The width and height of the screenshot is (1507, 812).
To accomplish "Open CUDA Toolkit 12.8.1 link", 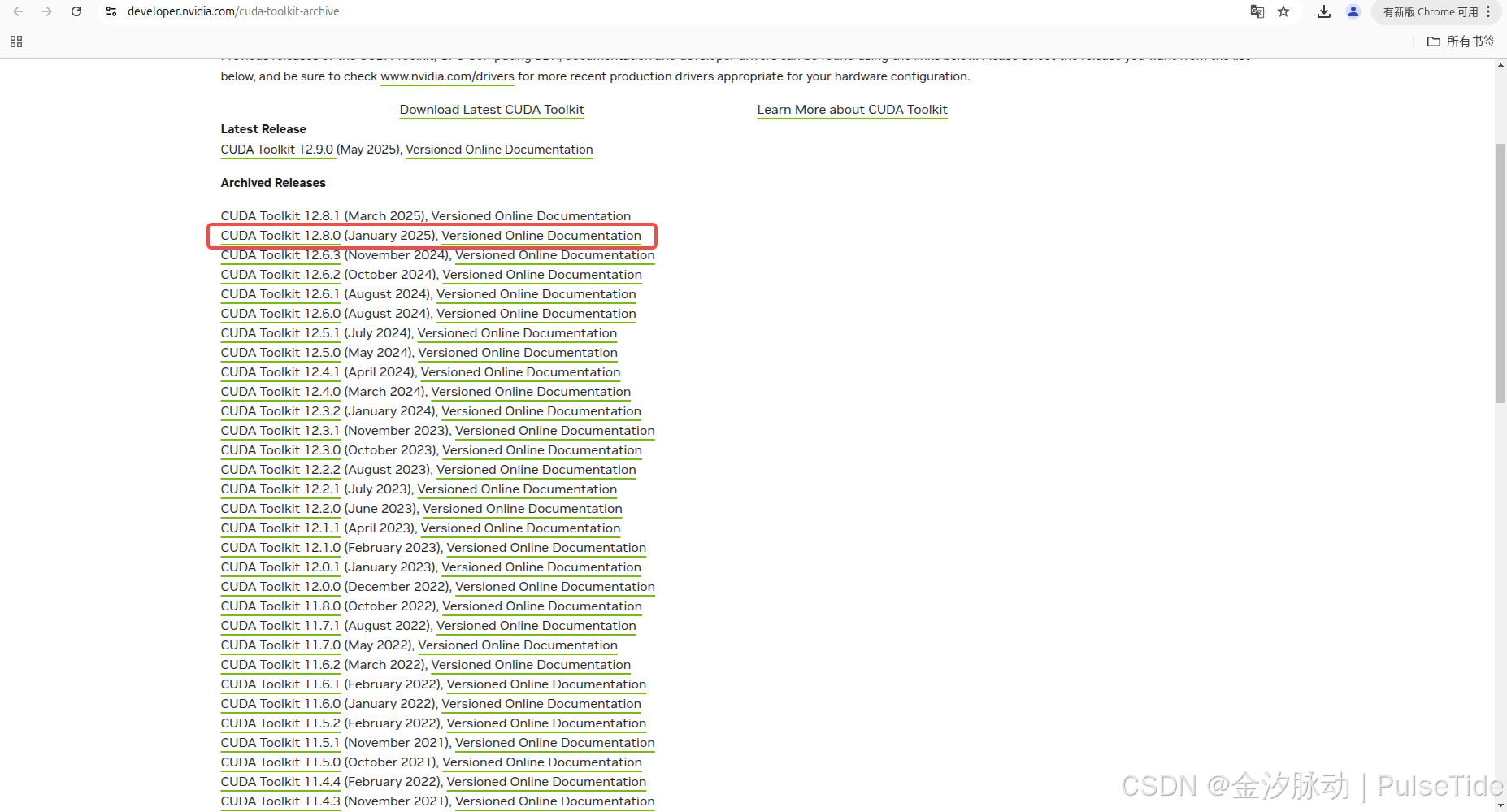I will click(x=280, y=216).
